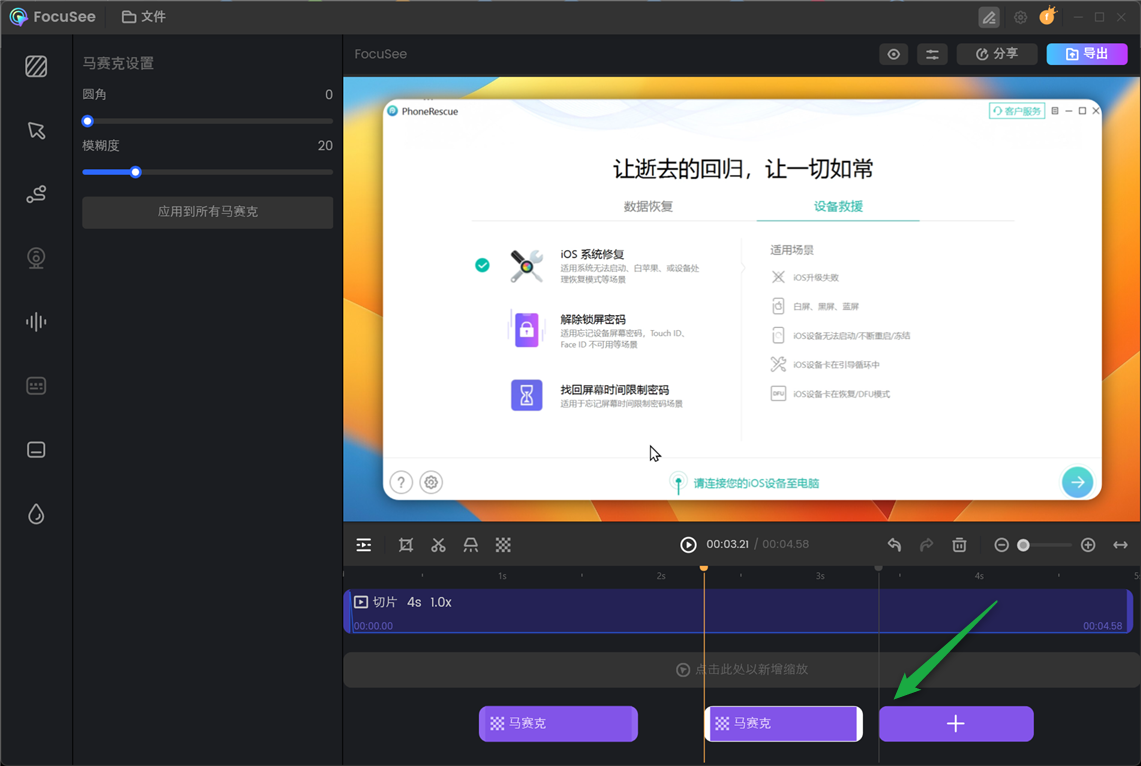
Task: Click 请连接您的iOS设备至电脑 text
Action: (x=756, y=483)
